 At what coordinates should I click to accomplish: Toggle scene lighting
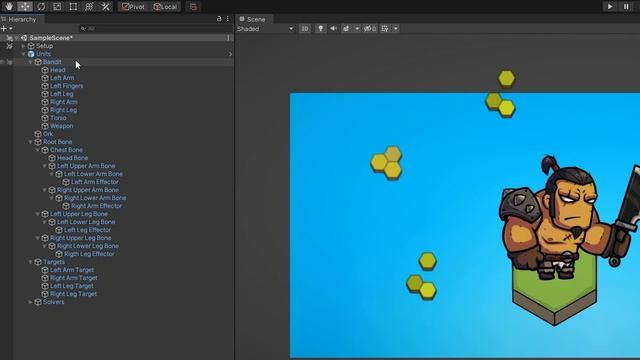coord(321,29)
